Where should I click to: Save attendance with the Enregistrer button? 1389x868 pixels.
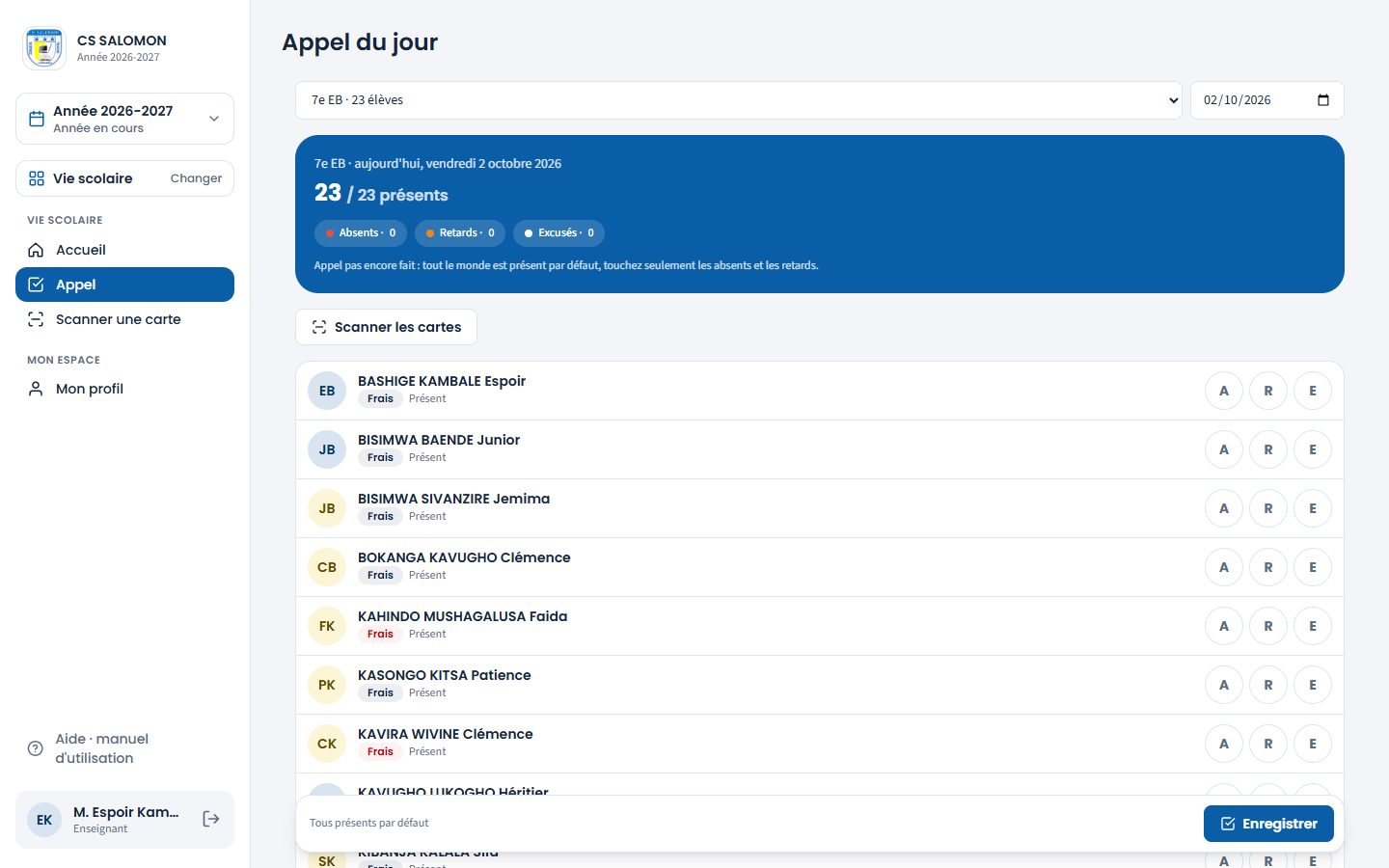[1268, 824]
